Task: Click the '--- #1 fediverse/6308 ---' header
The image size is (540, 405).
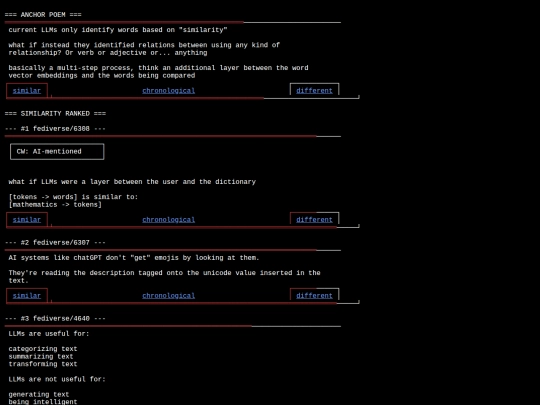Action: click(x=55, y=129)
